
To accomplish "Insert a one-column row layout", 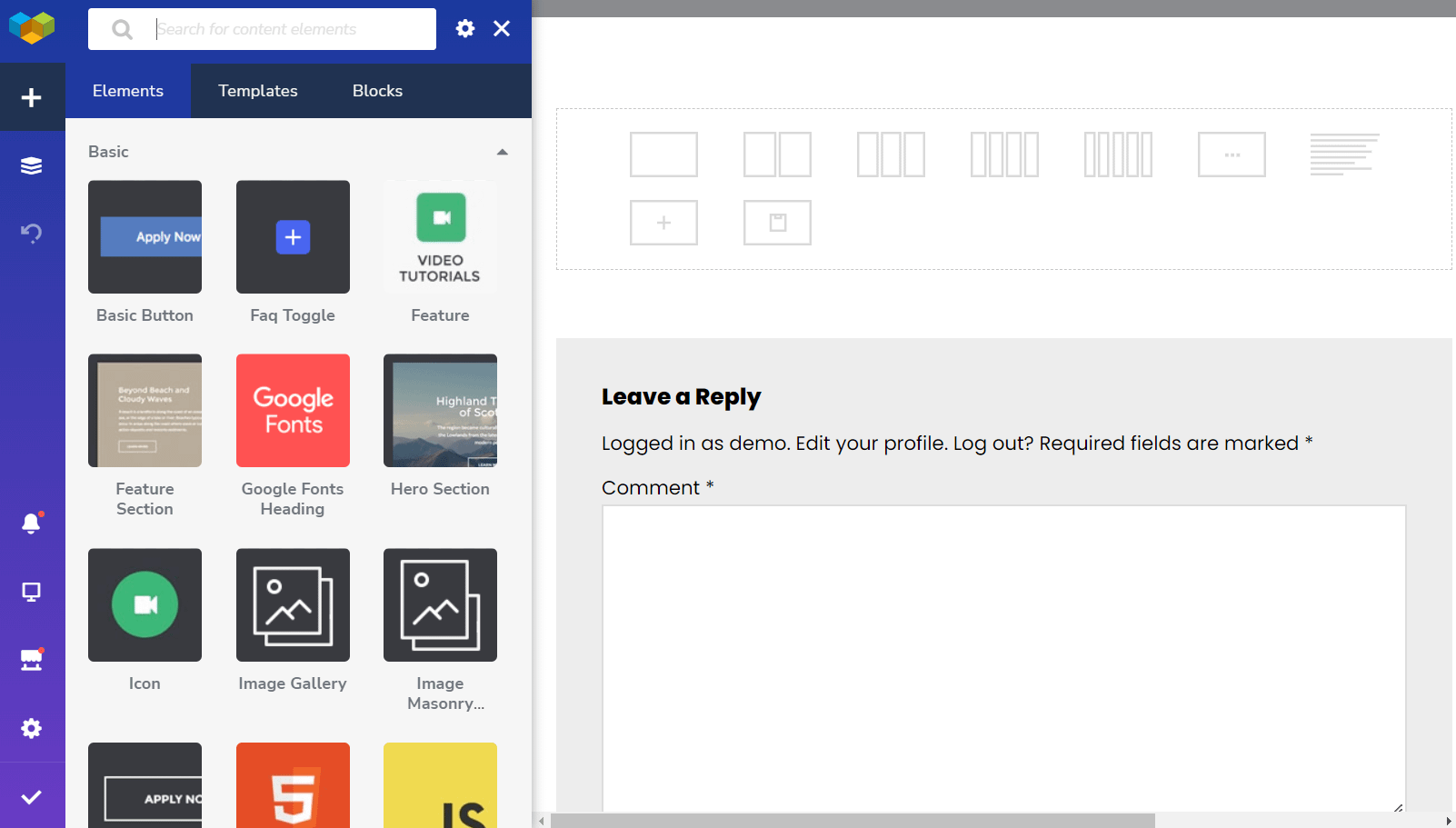I will tap(664, 155).
